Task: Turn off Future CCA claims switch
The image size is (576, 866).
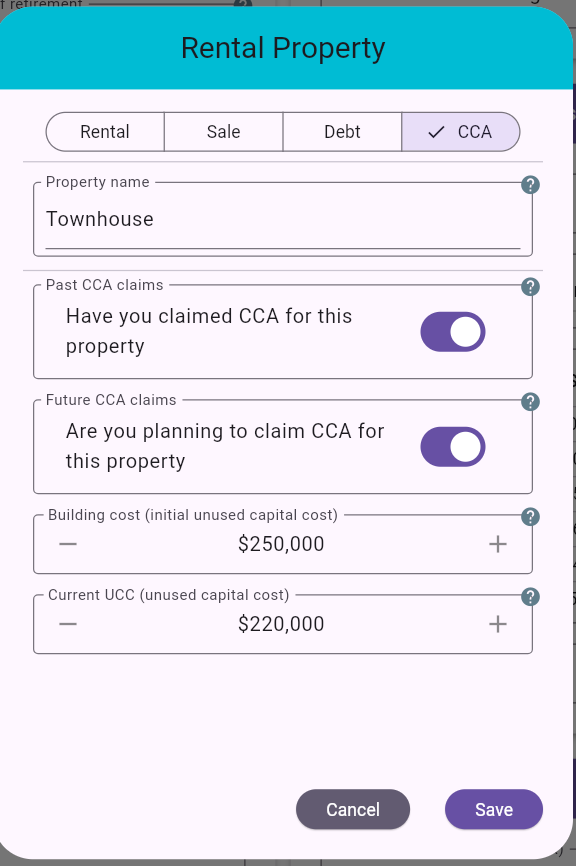Action: 452,446
